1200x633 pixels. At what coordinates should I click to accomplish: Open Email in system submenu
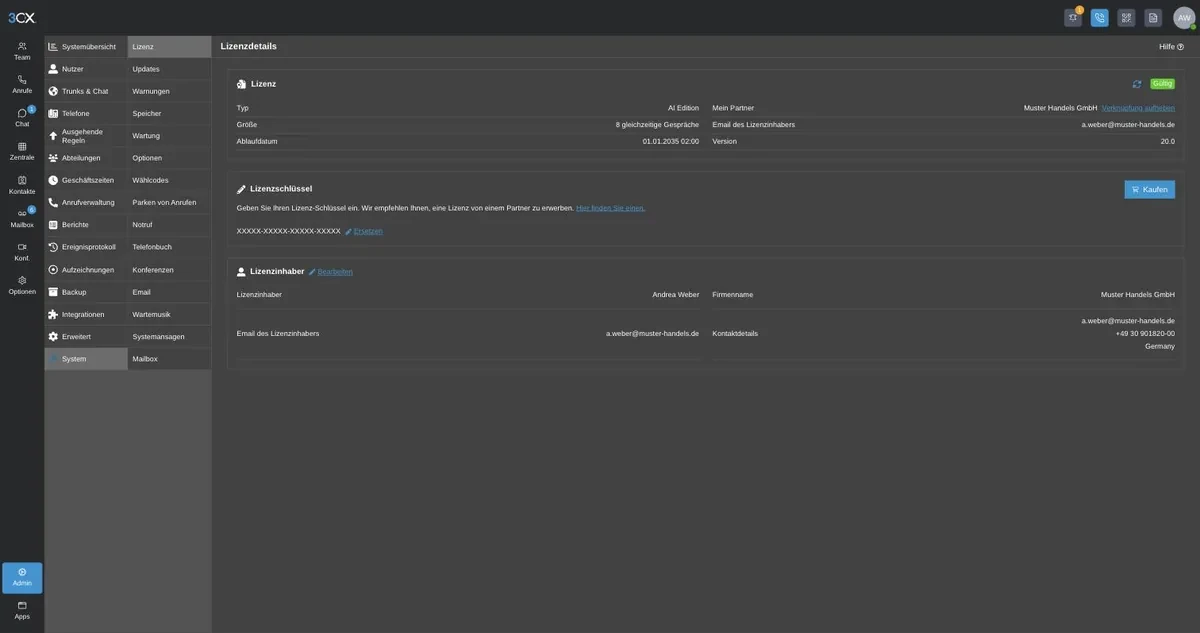pyautogui.click(x=169, y=292)
